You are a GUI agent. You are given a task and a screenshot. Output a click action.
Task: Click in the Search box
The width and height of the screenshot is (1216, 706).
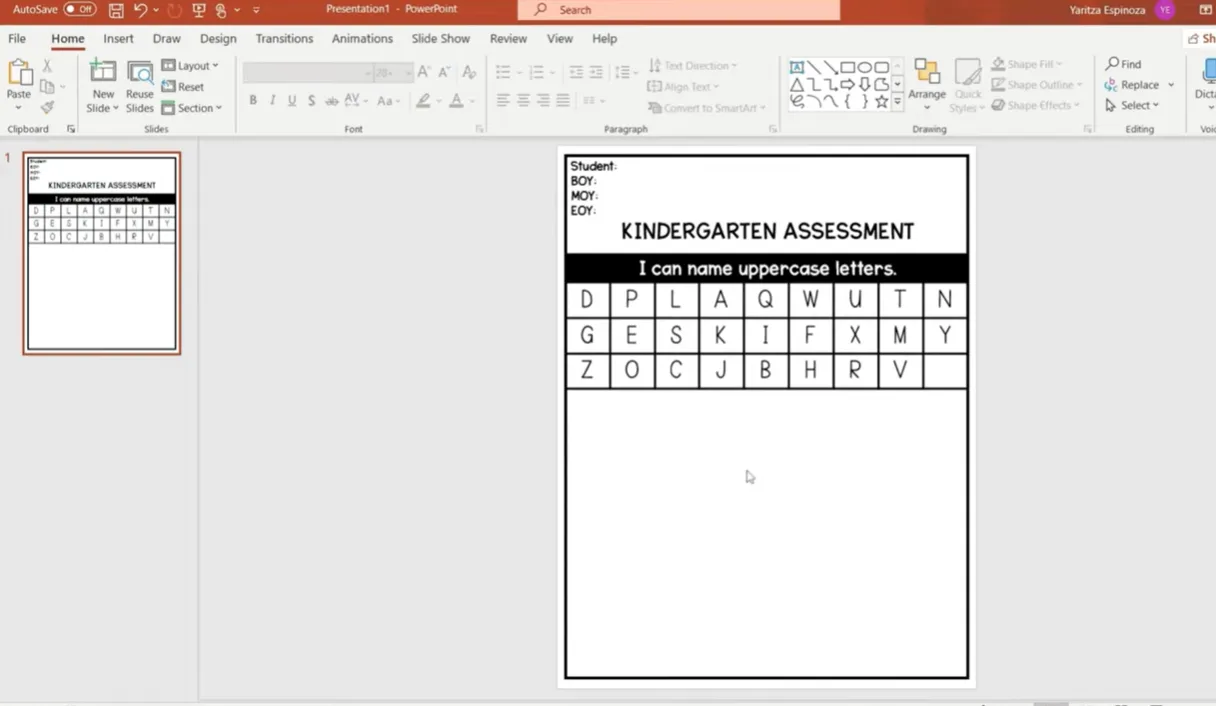(680, 10)
